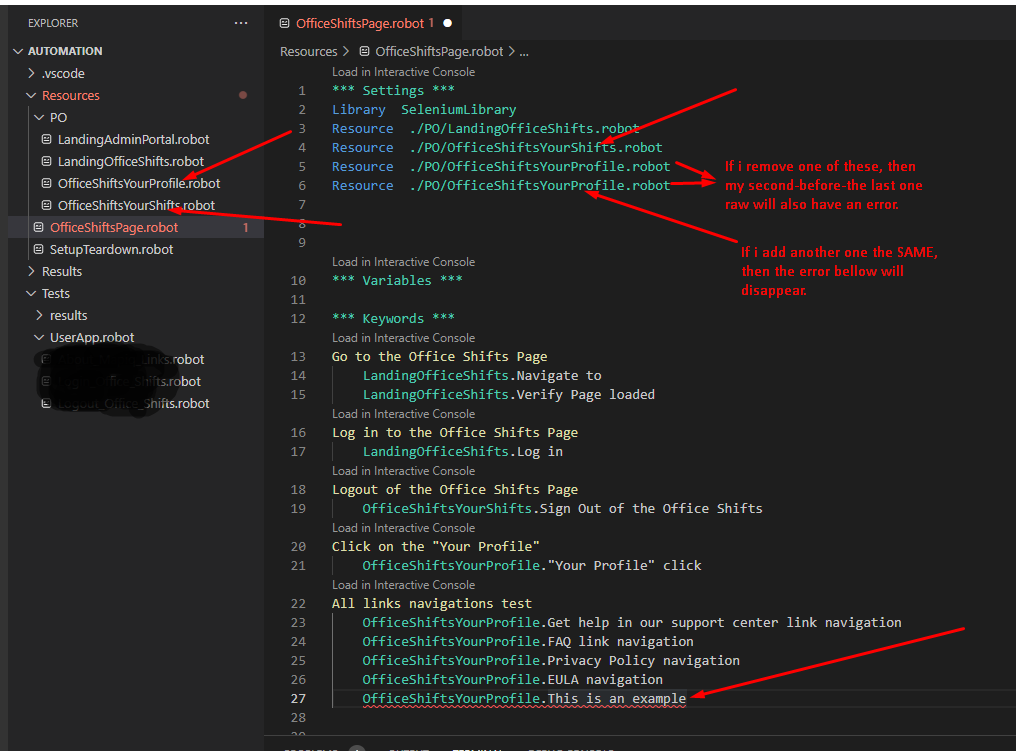Click 'EULA navigation' line
Screen dimensions: 1024x754
pos(513,680)
